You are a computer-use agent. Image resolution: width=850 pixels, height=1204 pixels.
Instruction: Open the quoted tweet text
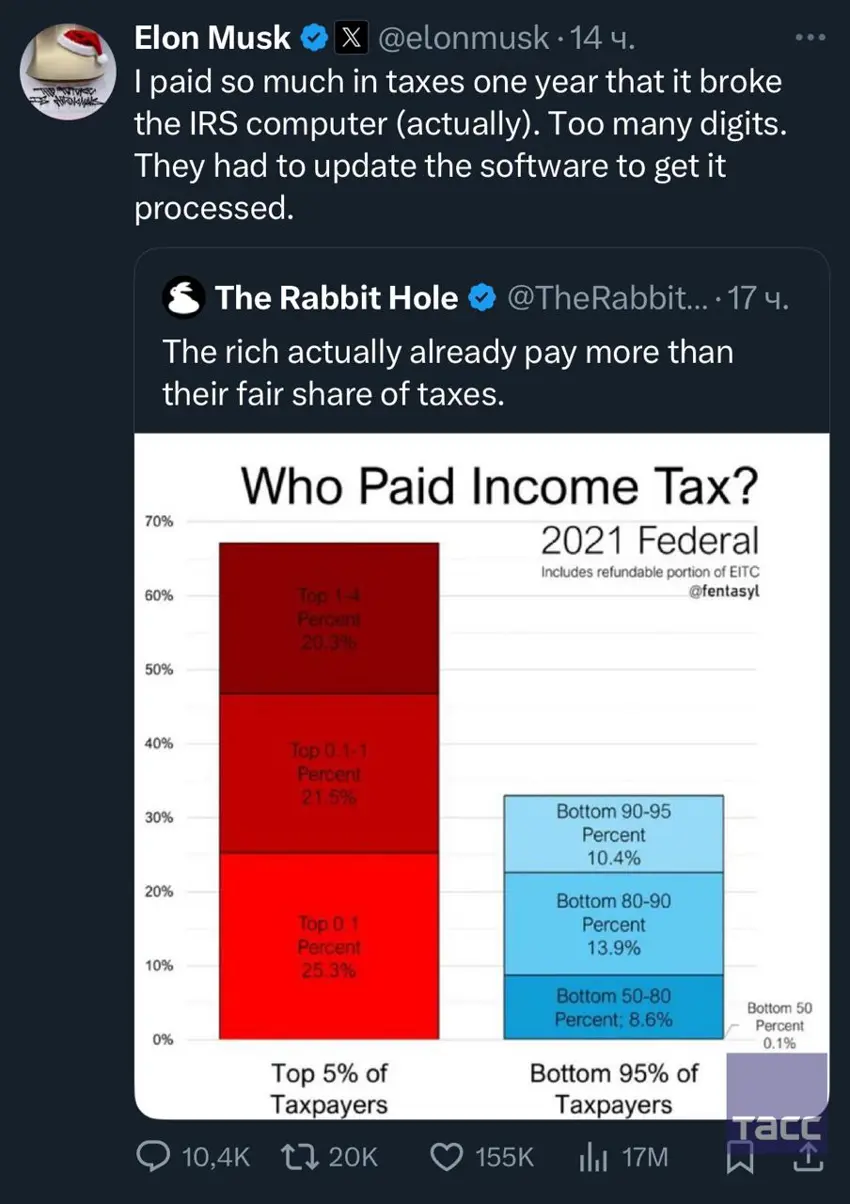click(447, 373)
